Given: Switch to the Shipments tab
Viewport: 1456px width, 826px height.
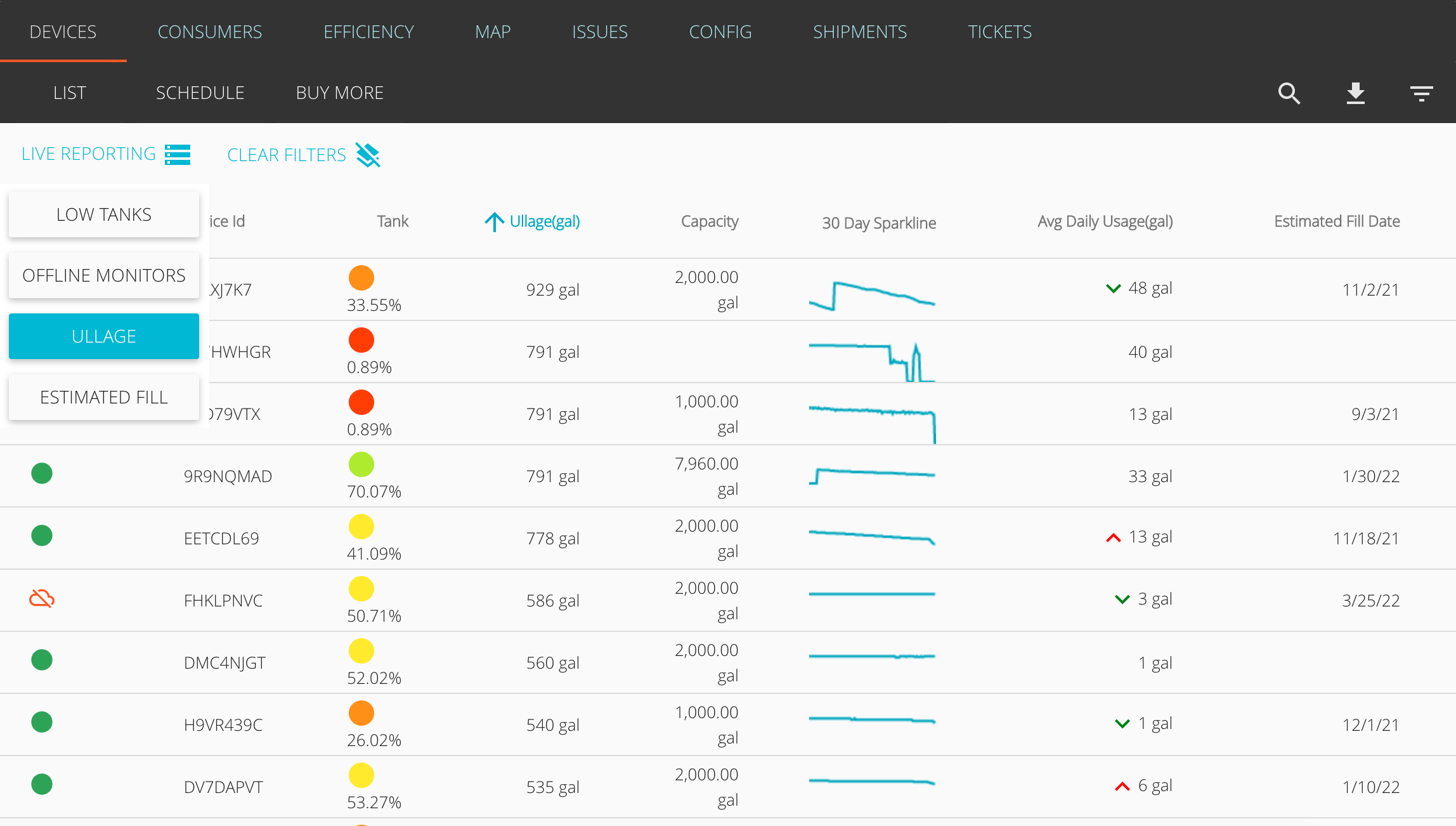Looking at the screenshot, I should click(x=859, y=32).
